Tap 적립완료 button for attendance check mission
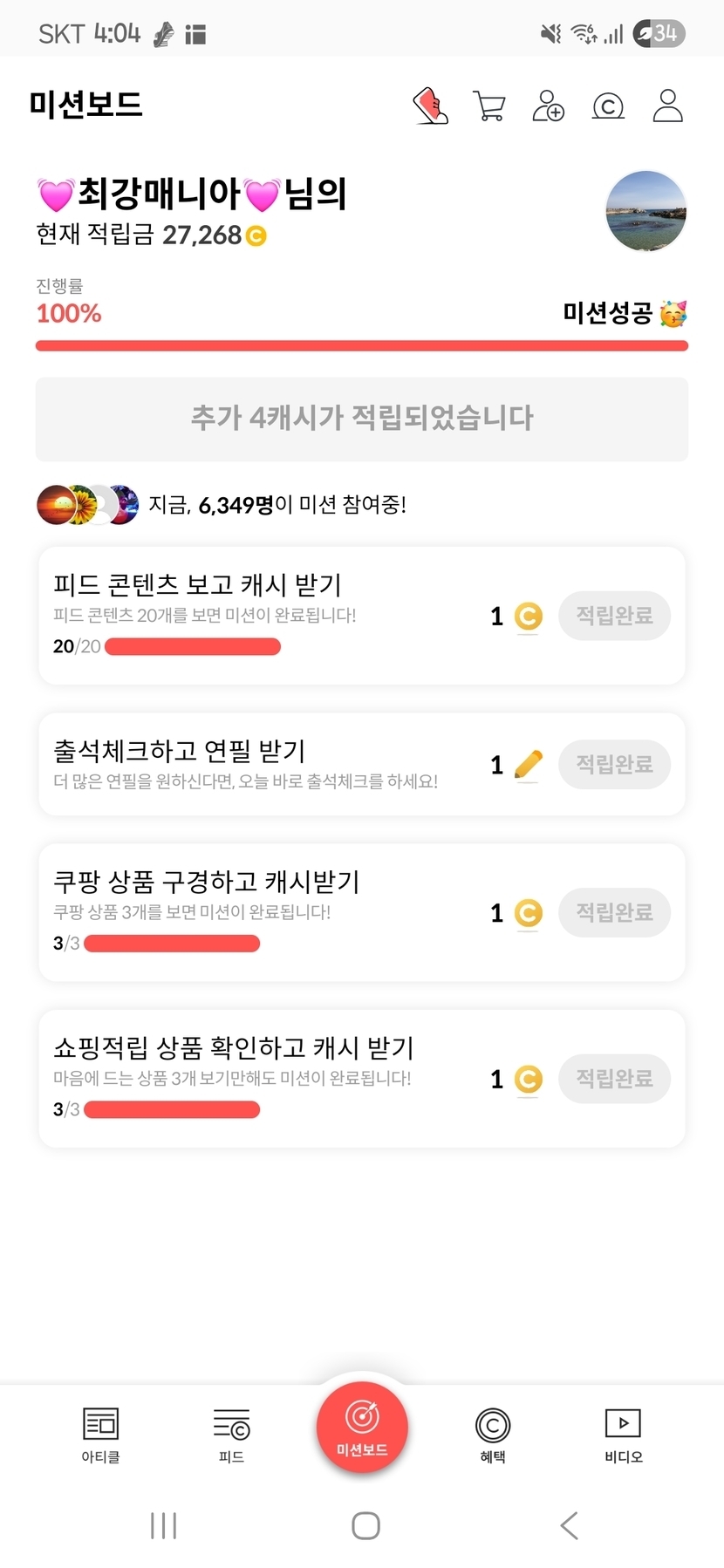The width and height of the screenshot is (724, 1568). coord(614,765)
